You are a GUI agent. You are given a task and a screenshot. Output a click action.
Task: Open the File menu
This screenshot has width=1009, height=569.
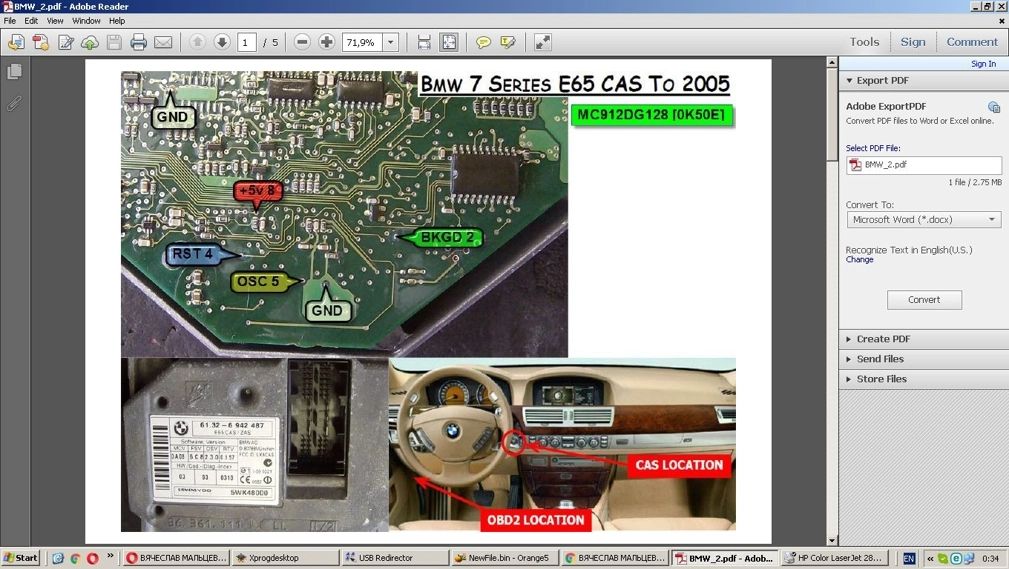tap(10, 21)
